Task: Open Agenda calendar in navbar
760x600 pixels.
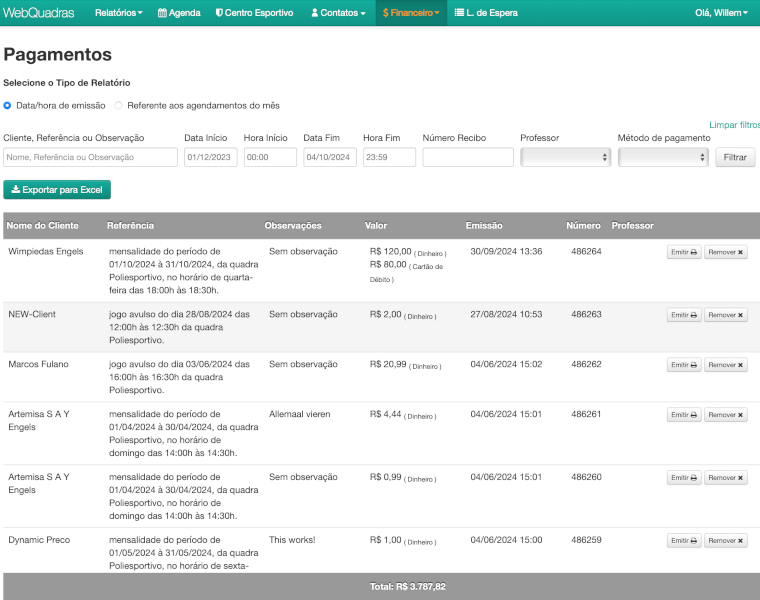Action: point(179,13)
